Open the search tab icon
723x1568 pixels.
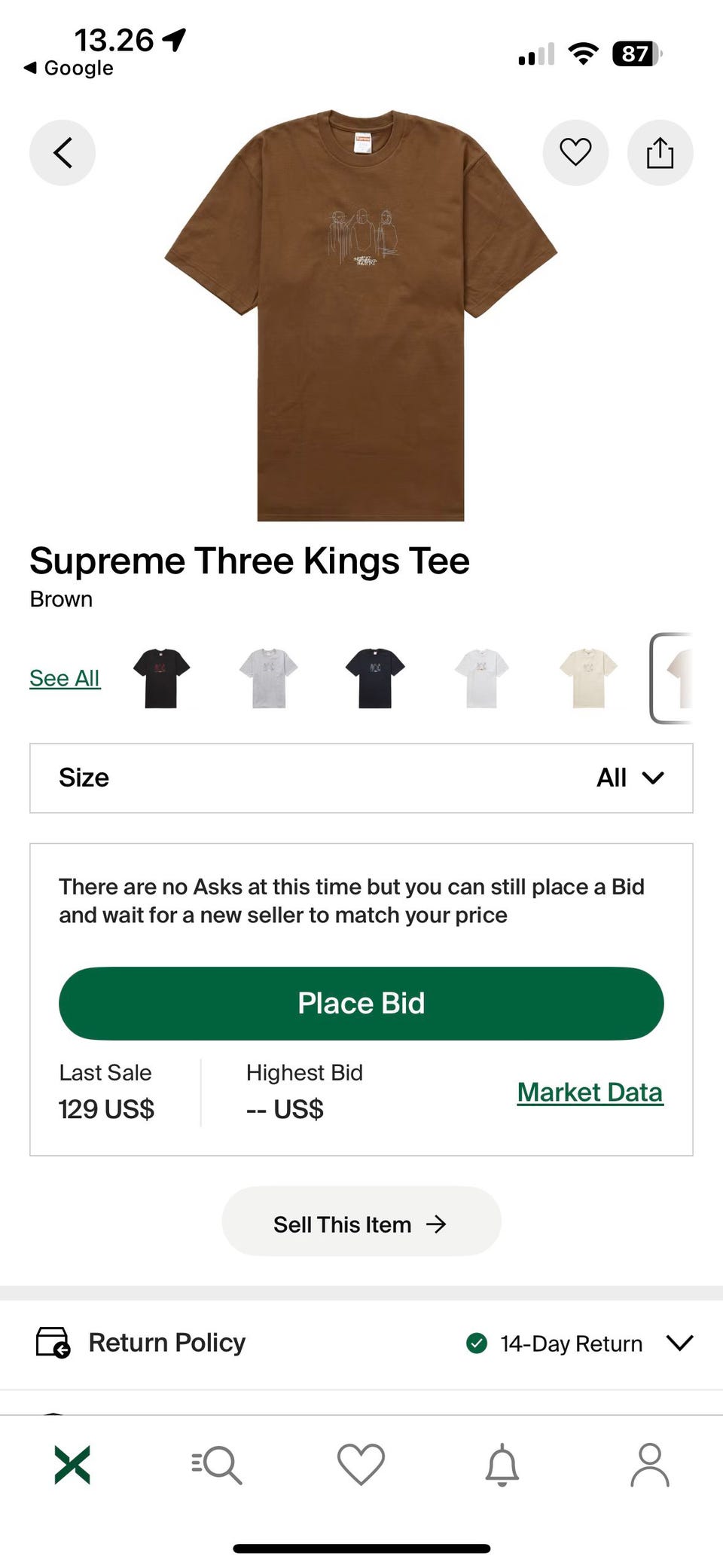(x=217, y=1465)
